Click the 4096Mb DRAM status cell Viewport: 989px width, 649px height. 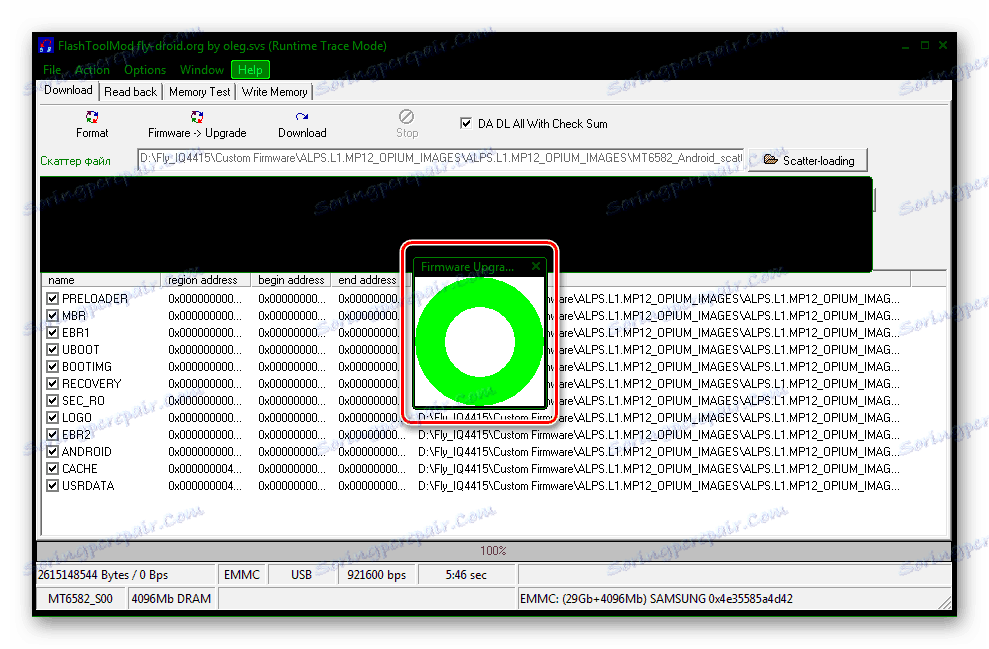pos(172,599)
